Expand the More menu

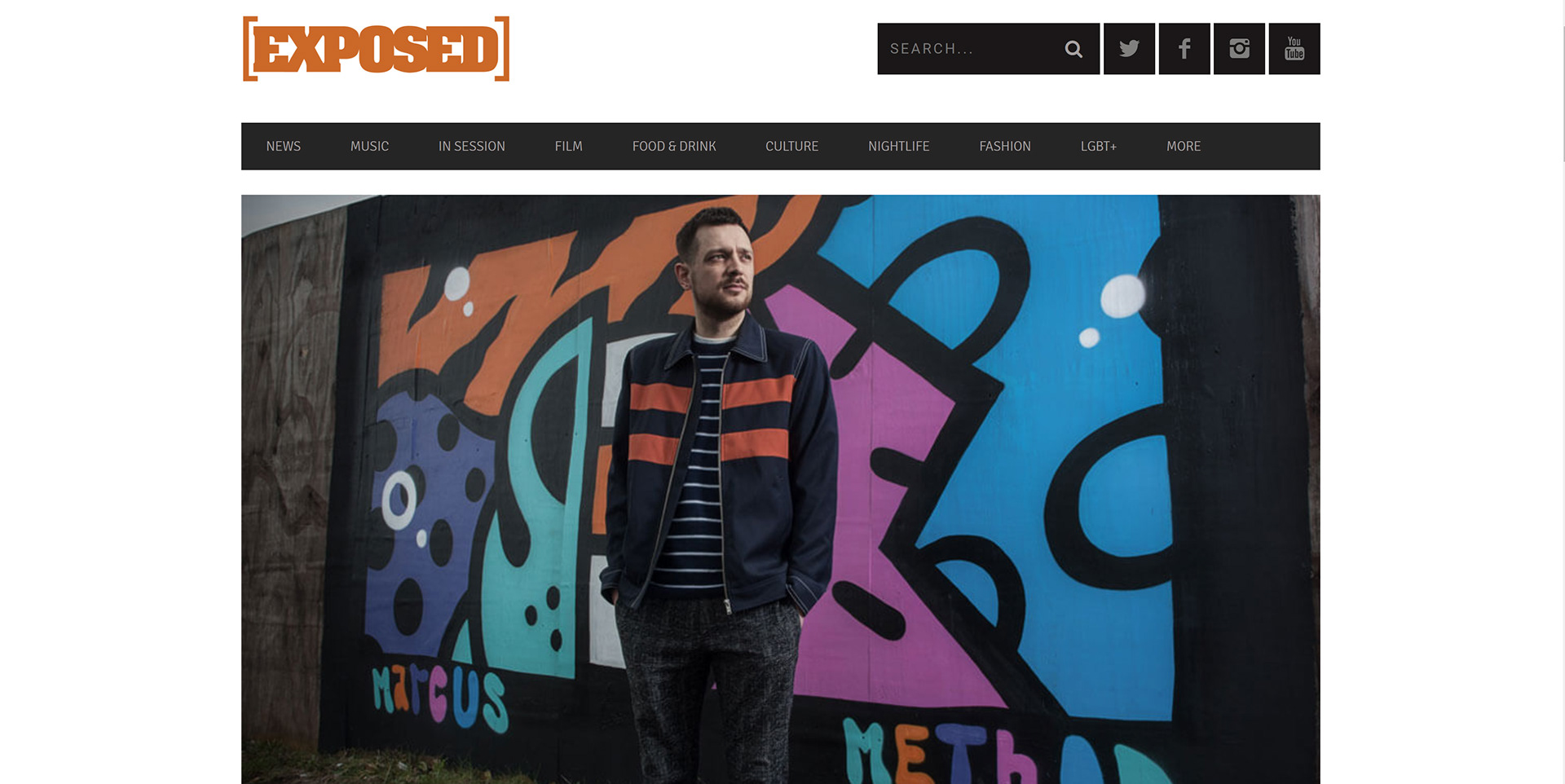(1184, 146)
